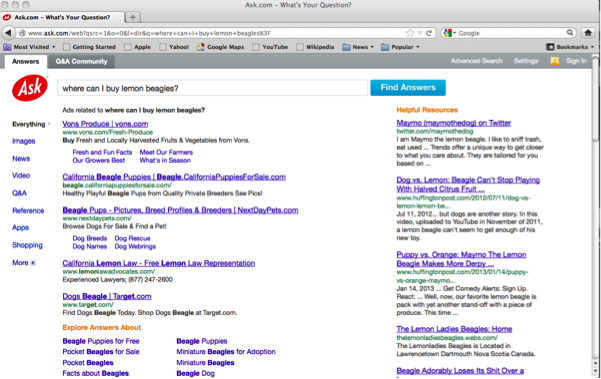Click Meet Our Farmers sublink
Viewport: 601px width, 379px height.
click(166, 152)
